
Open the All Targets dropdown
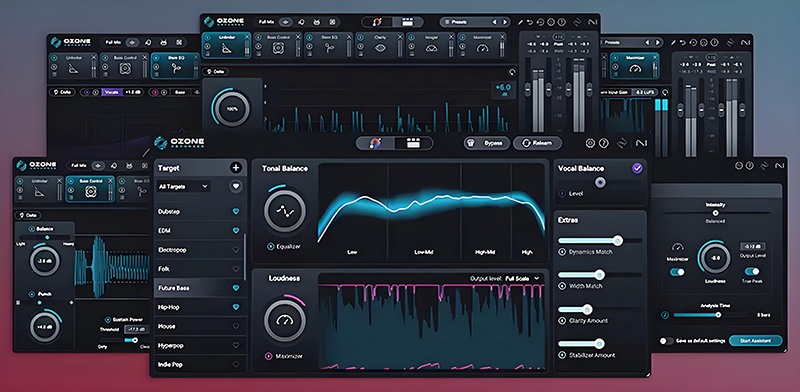pos(184,186)
